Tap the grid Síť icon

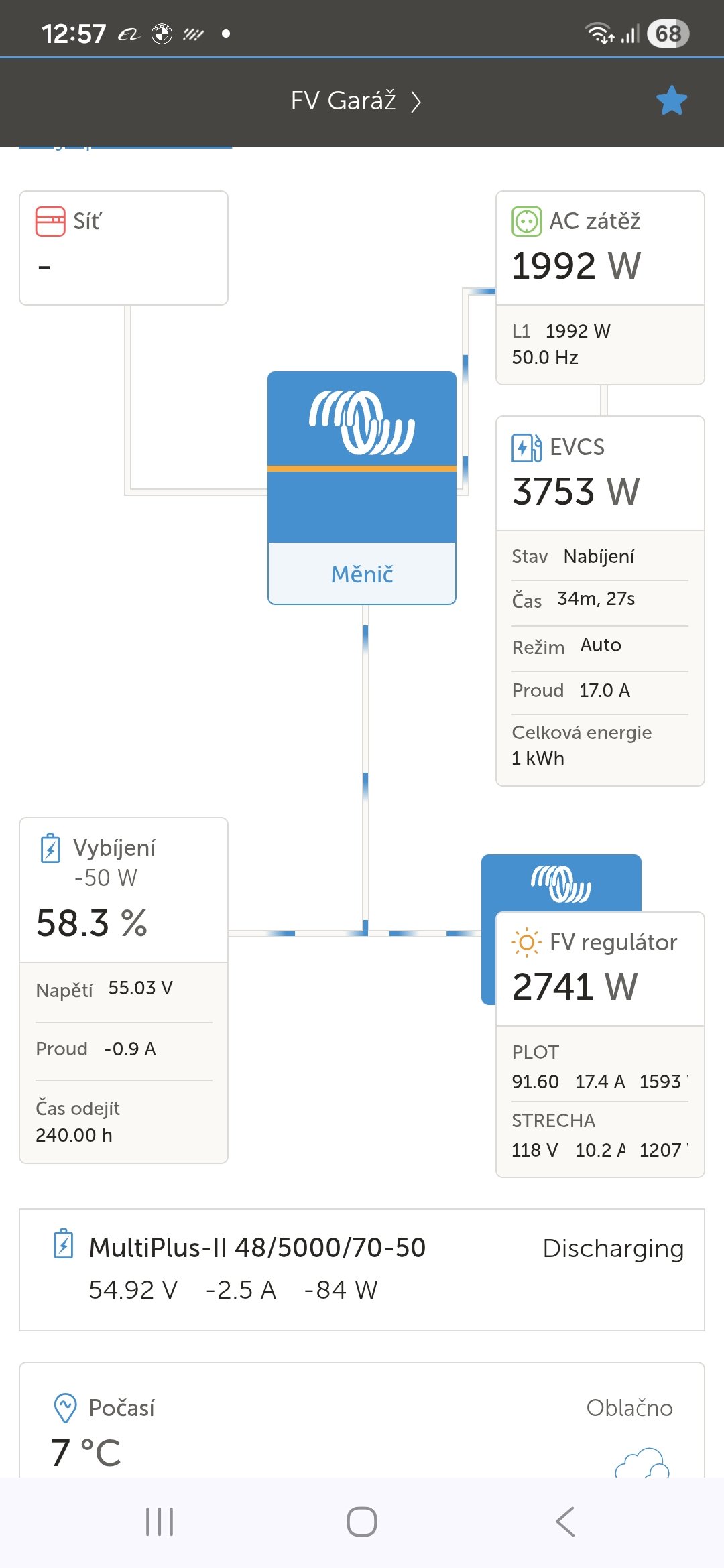pos(50,221)
